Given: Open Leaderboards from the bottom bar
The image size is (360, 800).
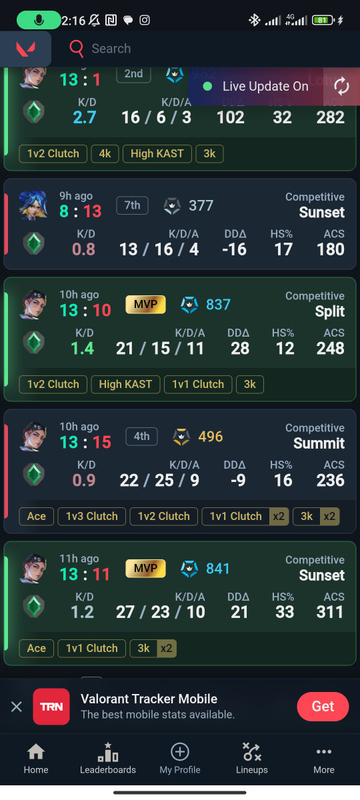Looking at the screenshot, I should pyautogui.click(x=108, y=758).
